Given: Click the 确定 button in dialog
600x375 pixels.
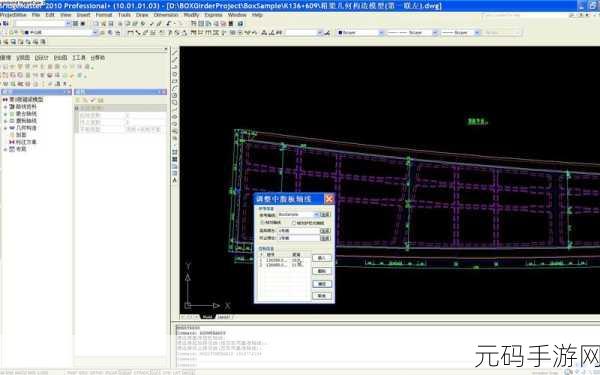Looking at the screenshot, I should [322, 284].
